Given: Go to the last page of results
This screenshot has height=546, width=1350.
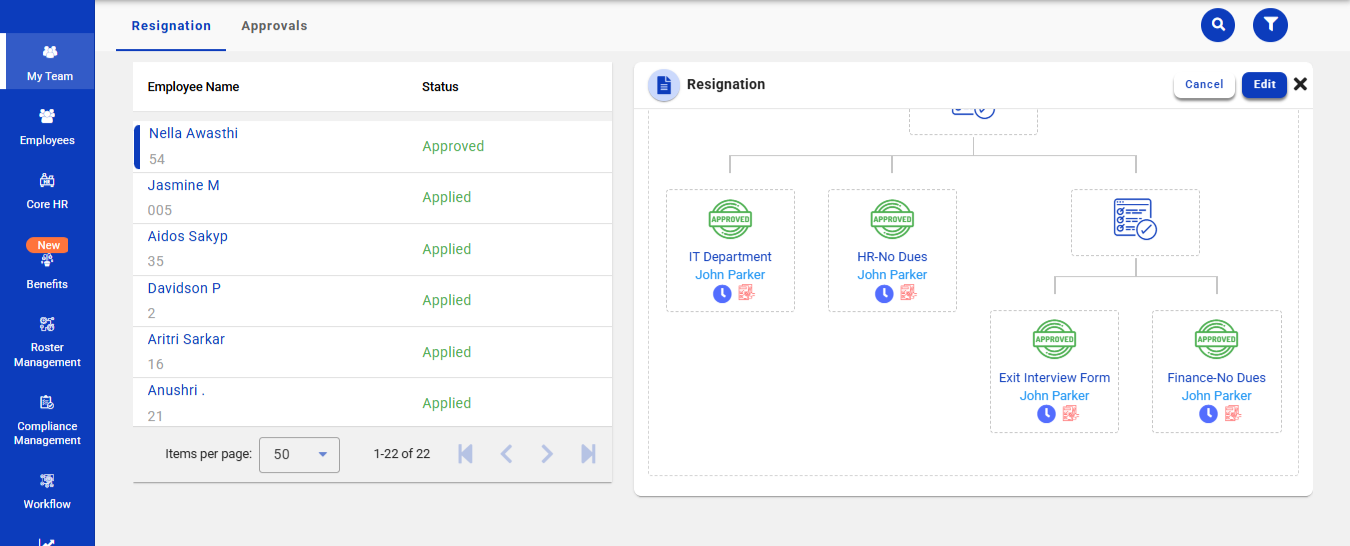Looking at the screenshot, I should pyautogui.click(x=588, y=454).
